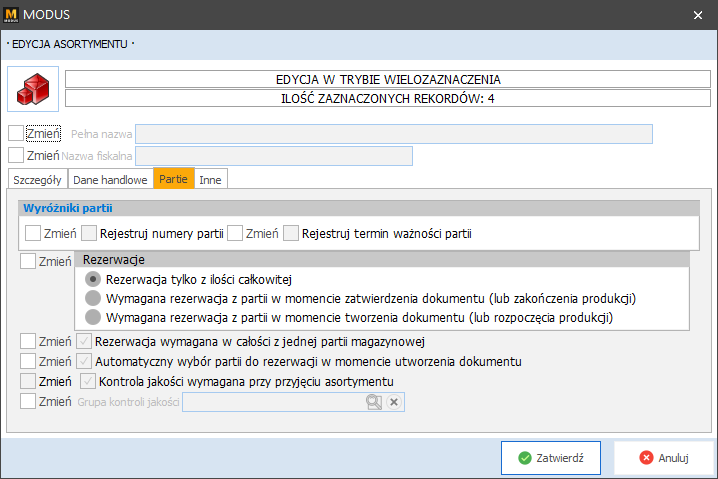Clear the Grupa kontroli jakości field

(x=394, y=402)
